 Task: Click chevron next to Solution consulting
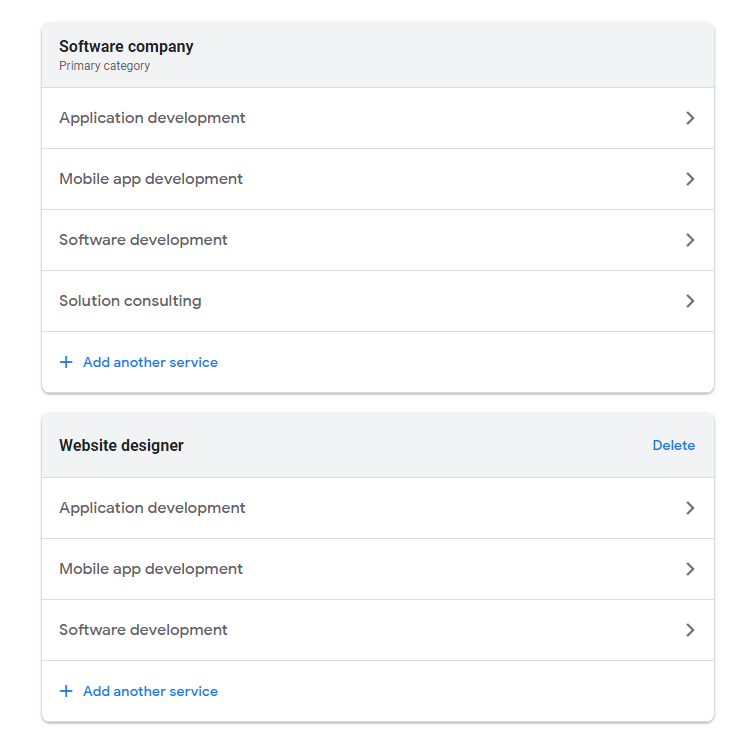point(690,301)
